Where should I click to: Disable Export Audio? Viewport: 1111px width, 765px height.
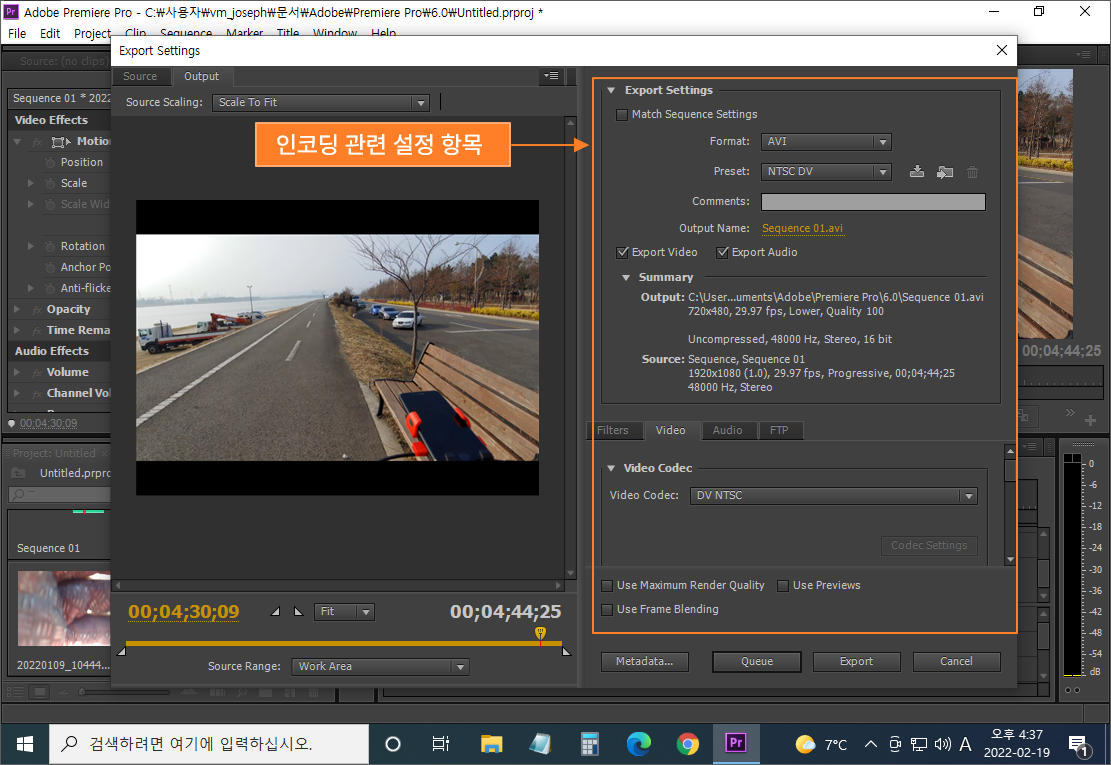[723, 252]
